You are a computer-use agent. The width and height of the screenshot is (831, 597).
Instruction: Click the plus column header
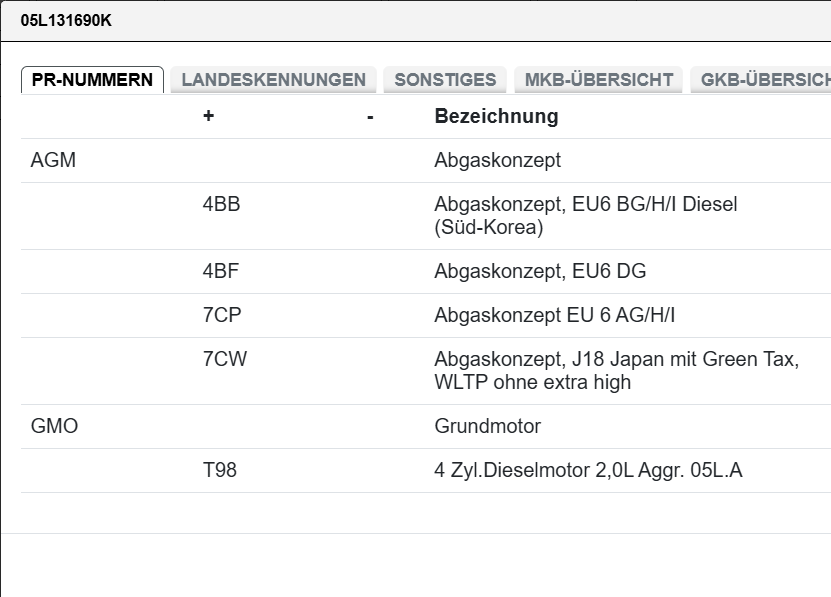208,116
